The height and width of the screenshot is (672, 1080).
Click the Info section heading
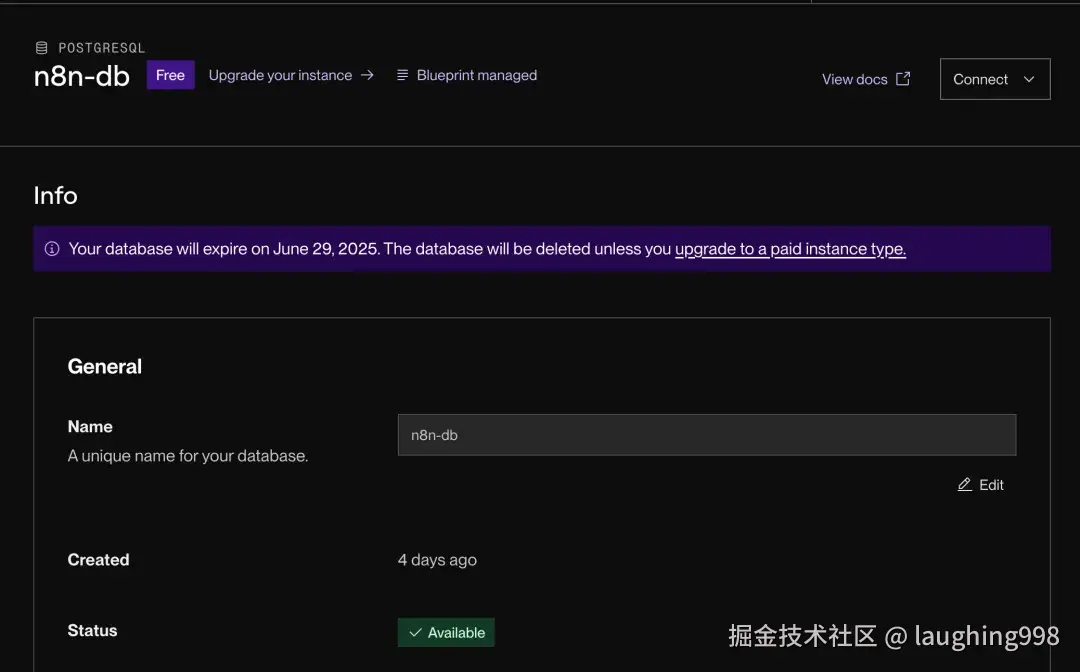coord(56,196)
